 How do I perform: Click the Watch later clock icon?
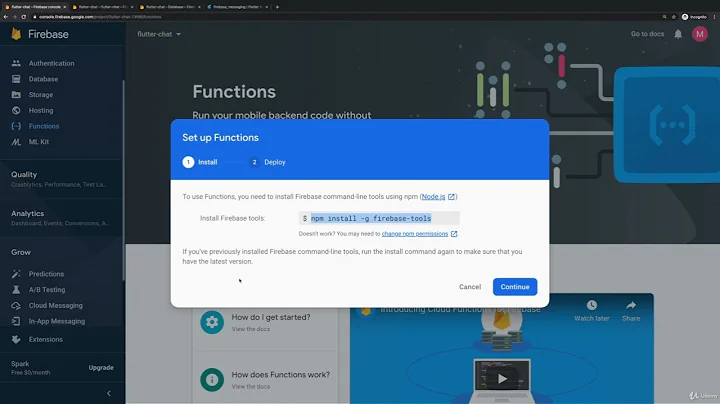[x=591, y=305]
